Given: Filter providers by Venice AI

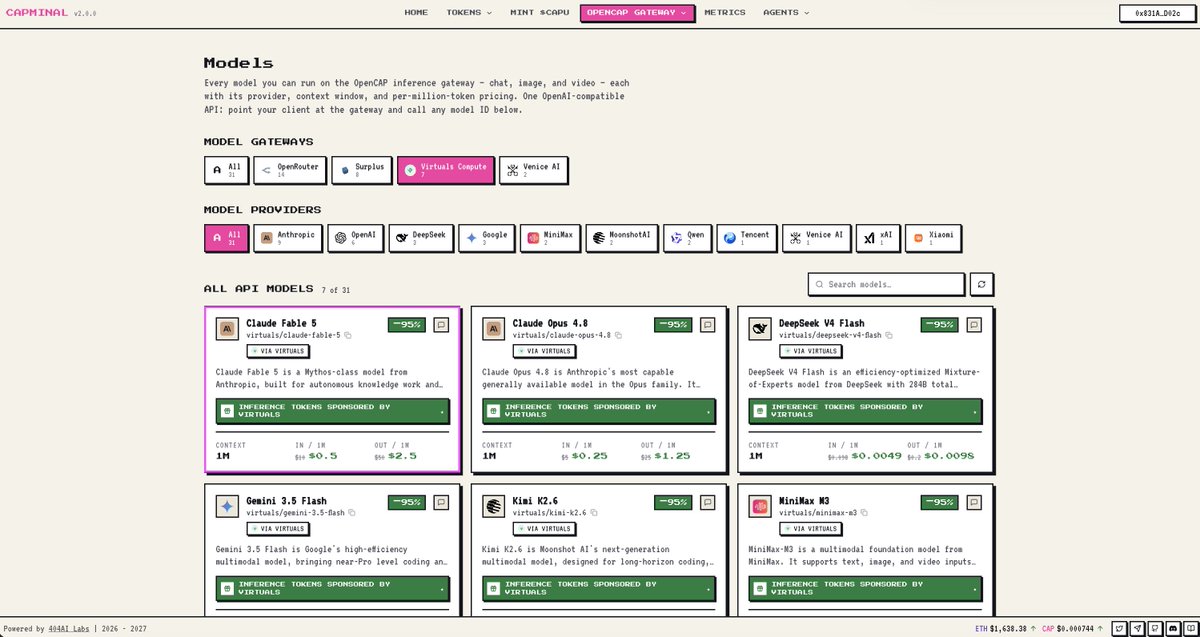Looking at the screenshot, I should click(x=816, y=238).
